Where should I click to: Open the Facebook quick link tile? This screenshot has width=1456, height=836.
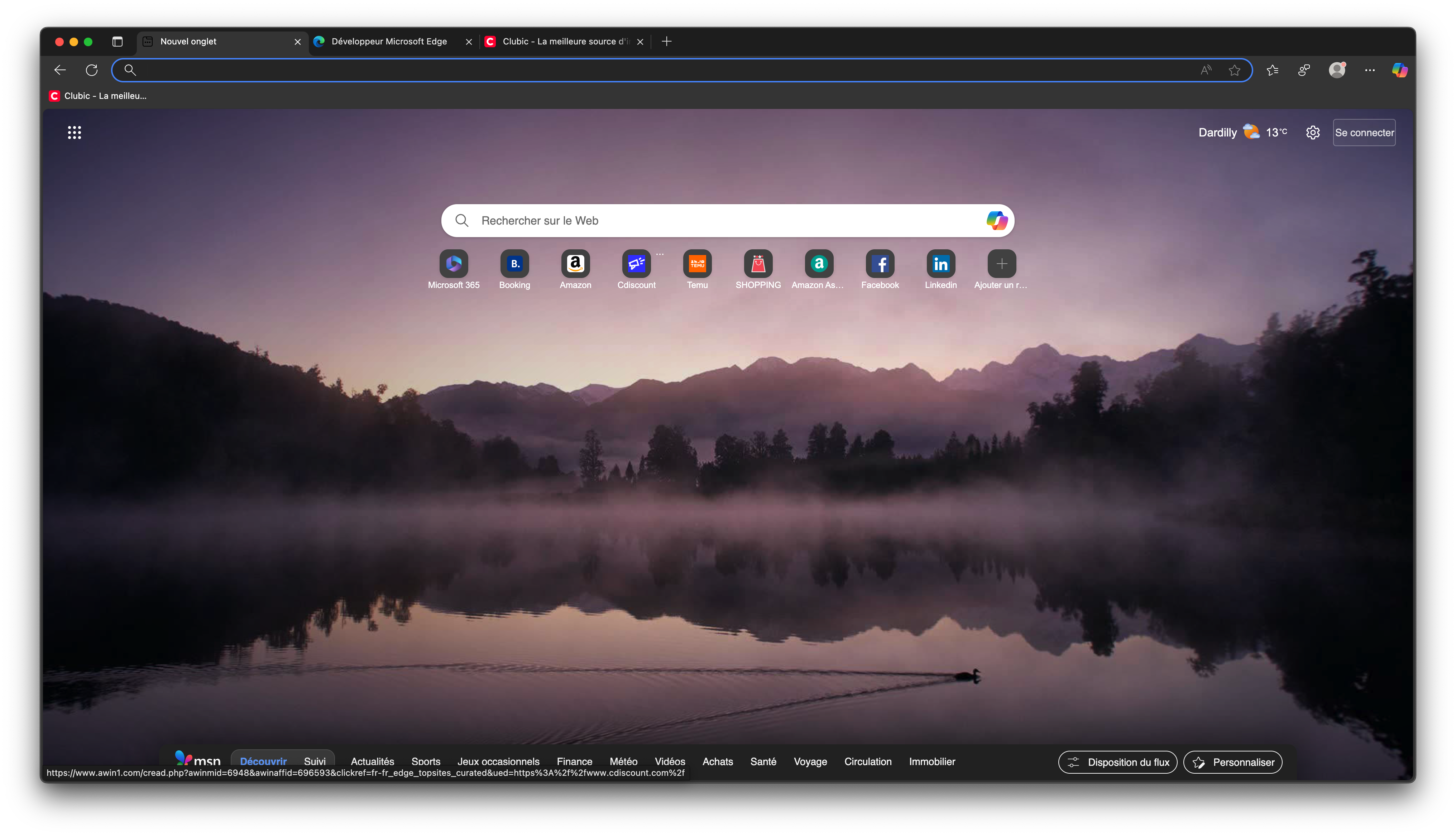(880, 265)
